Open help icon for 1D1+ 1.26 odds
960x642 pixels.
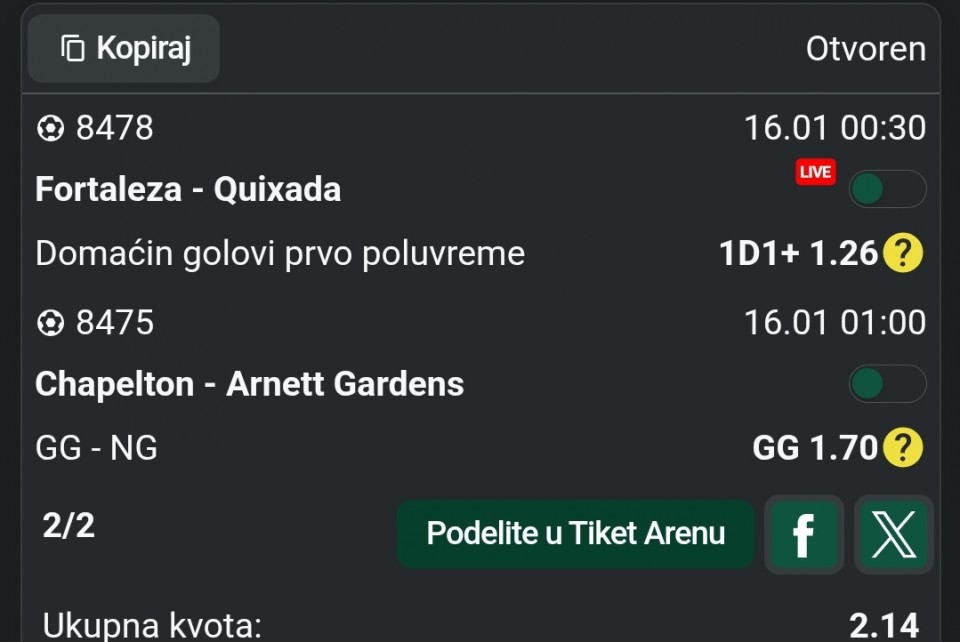point(903,254)
